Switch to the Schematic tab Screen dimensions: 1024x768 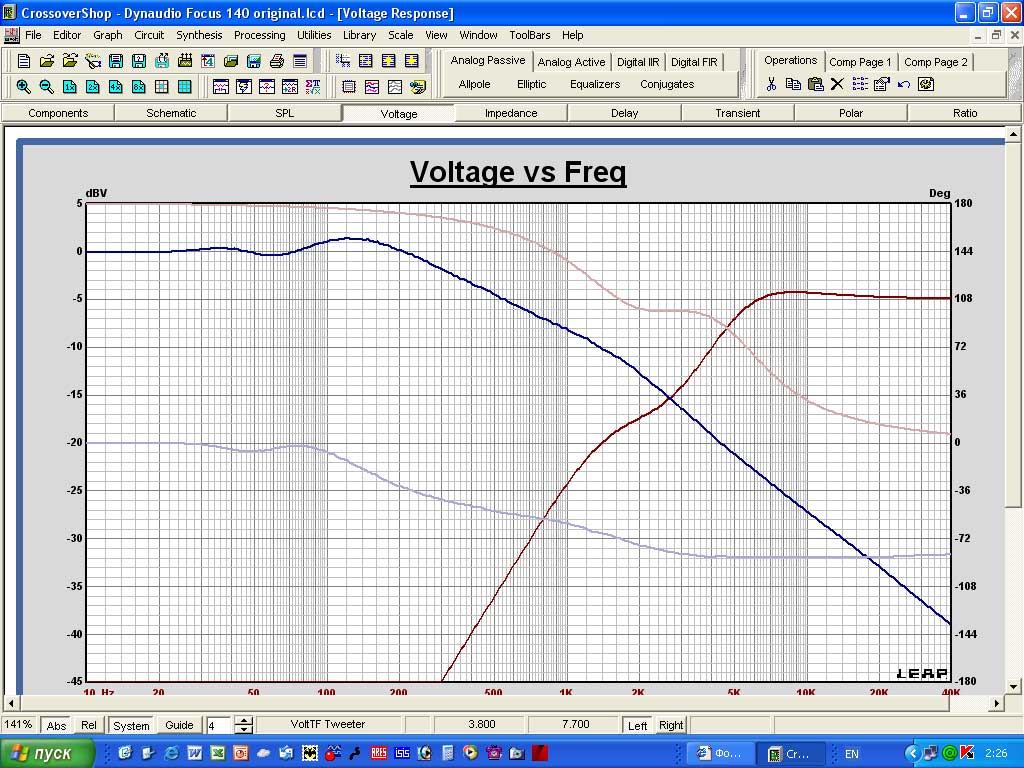[x=171, y=113]
